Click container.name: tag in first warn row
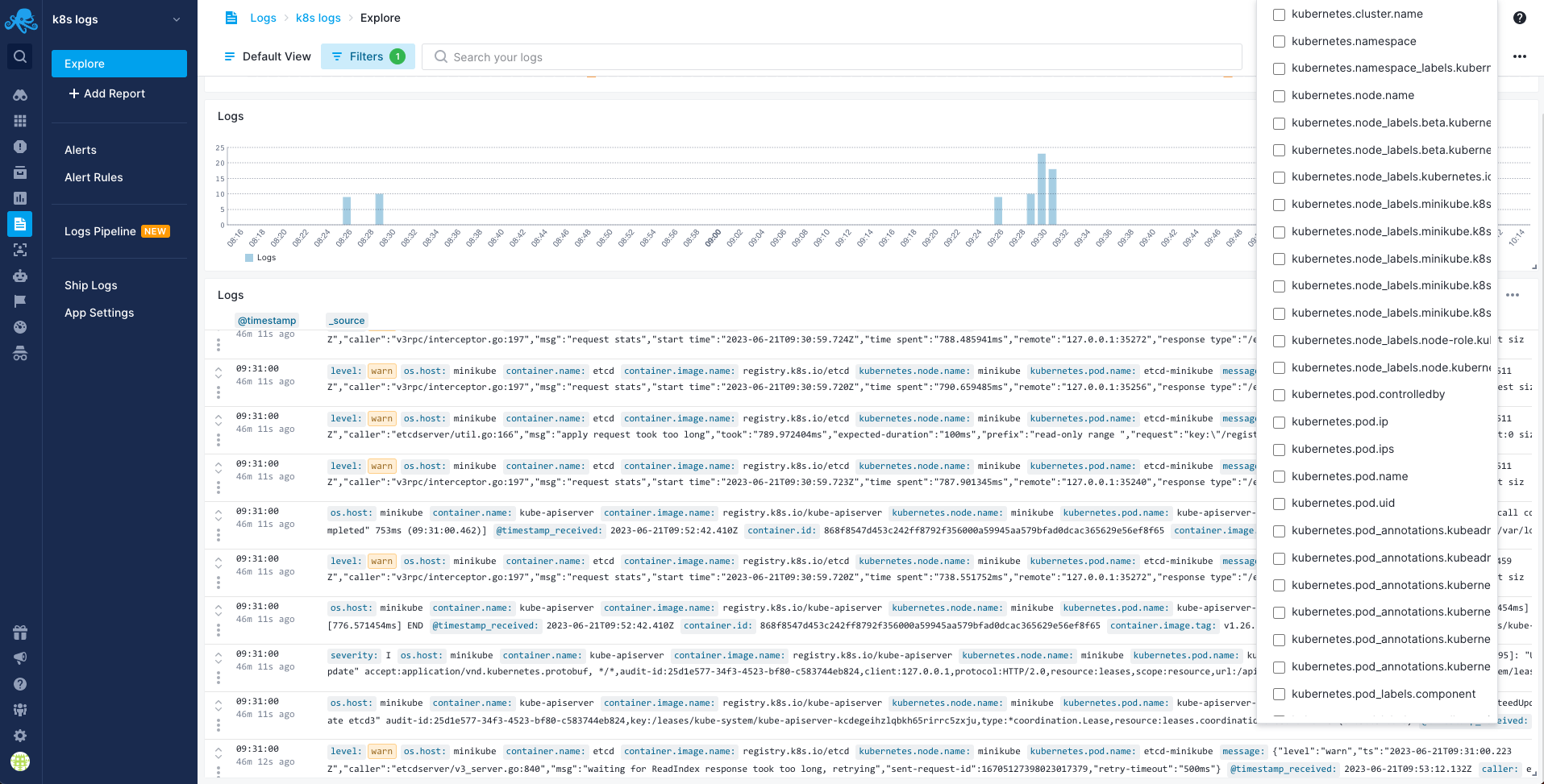 point(545,371)
